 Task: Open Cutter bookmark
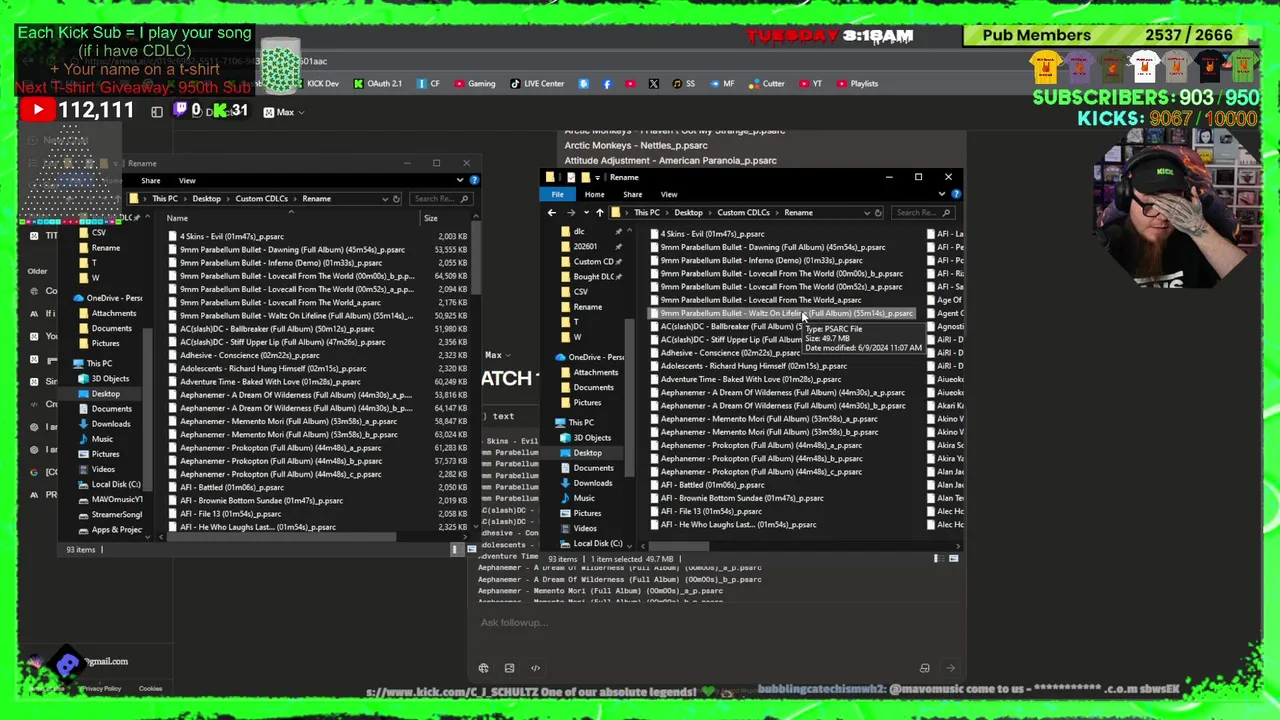[x=767, y=84]
